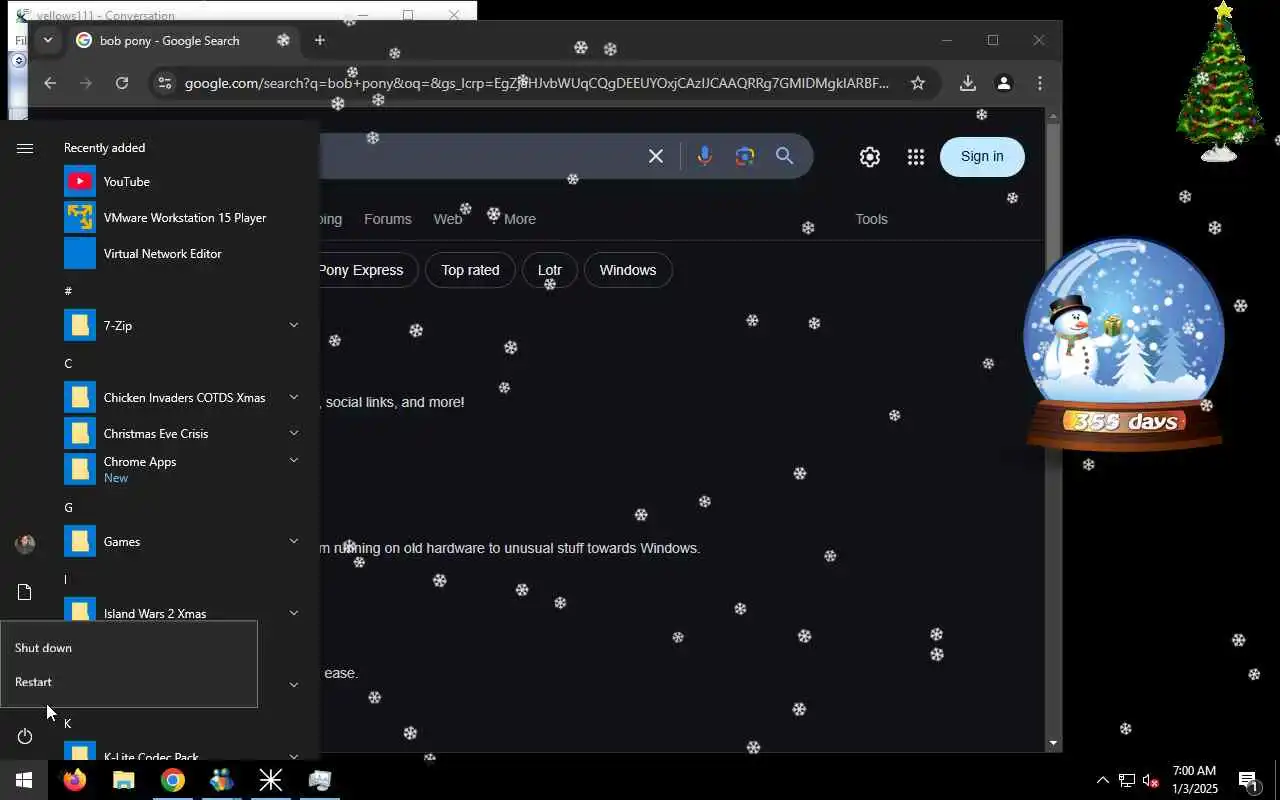This screenshot has height=800, width=1280.
Task: Bookmark this page with the star
Action: 918,83
